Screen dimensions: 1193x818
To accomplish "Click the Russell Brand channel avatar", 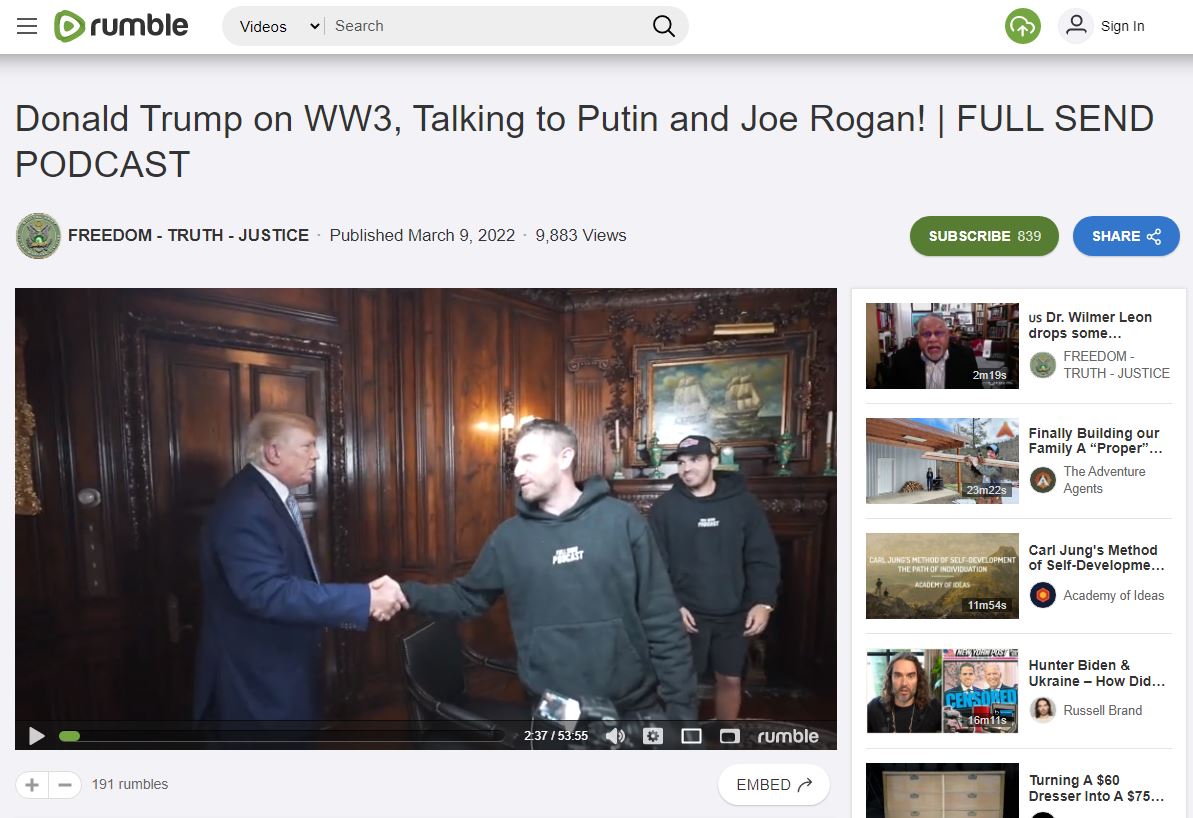I will pyautogui.click(x=1042, y=710).
